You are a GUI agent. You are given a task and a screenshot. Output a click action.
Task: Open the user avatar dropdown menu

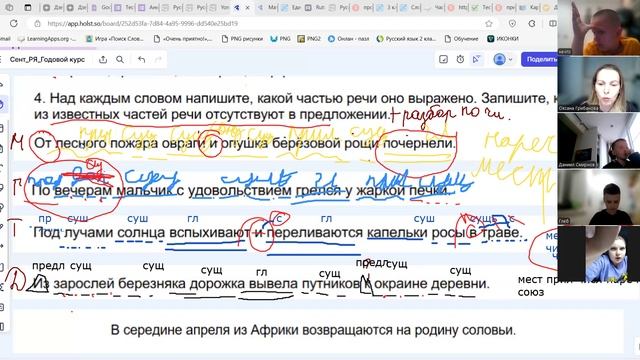click(x=503, y=59)
